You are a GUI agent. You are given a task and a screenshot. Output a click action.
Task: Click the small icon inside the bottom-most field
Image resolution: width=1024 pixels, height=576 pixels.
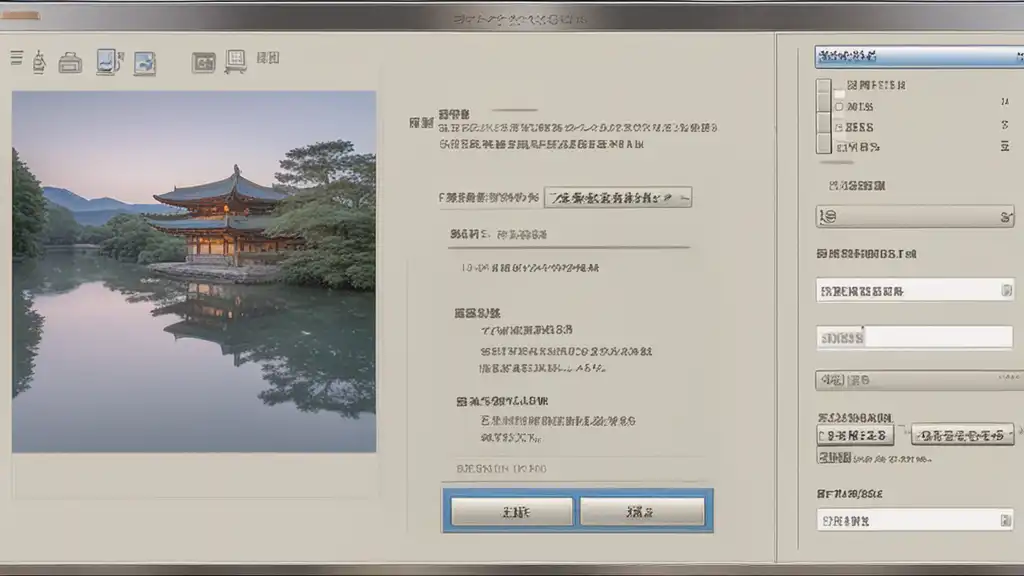(x=1006, y=520)
